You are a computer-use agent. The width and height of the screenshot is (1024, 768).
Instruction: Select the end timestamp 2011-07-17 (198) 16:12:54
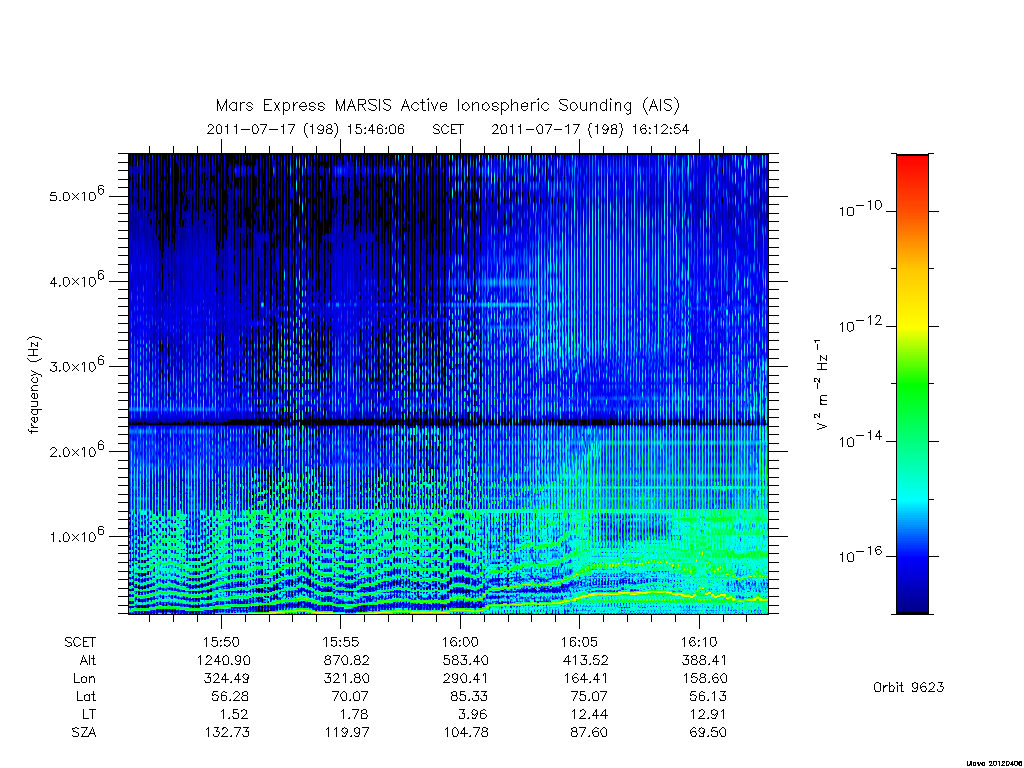[590, 129]
